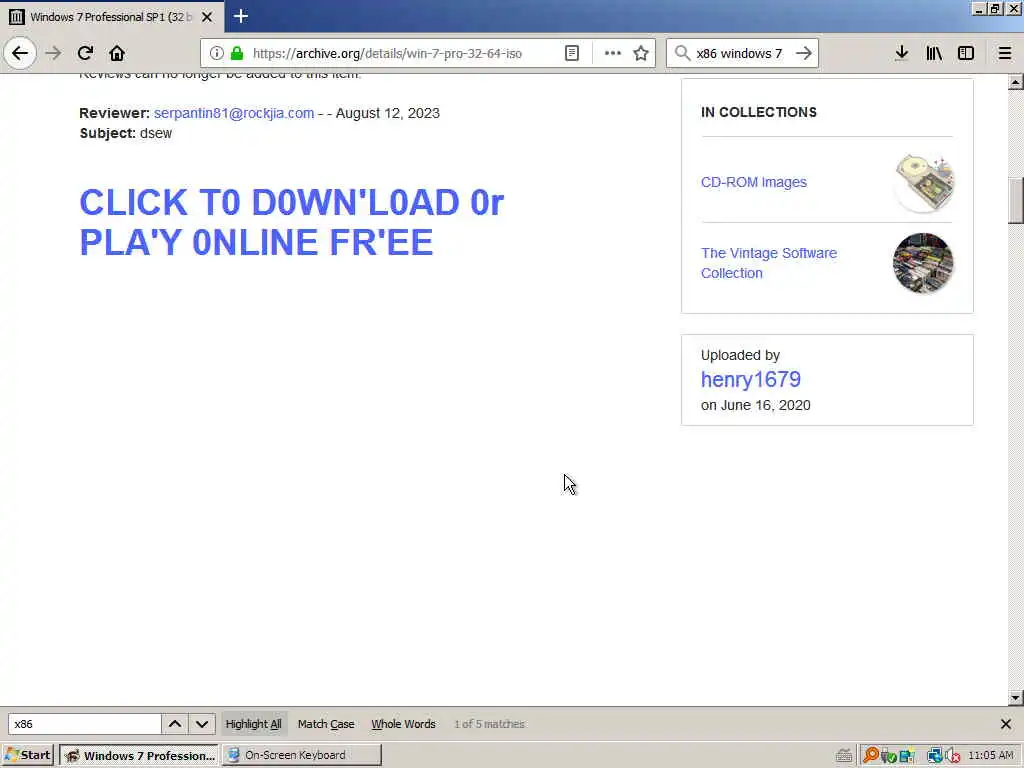Viewport: 1024px width, 768px height.
Task: Find the previous x86 match
Action: coord(175,724)
